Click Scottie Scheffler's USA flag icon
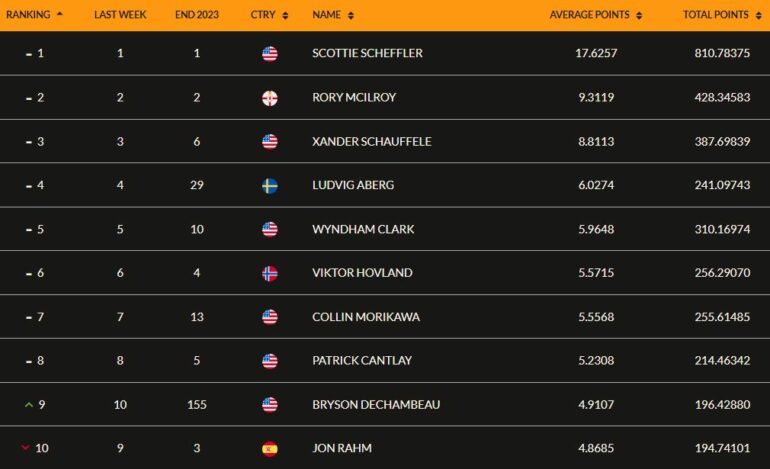This screenshot has height=469, width=770. (270, 54)
